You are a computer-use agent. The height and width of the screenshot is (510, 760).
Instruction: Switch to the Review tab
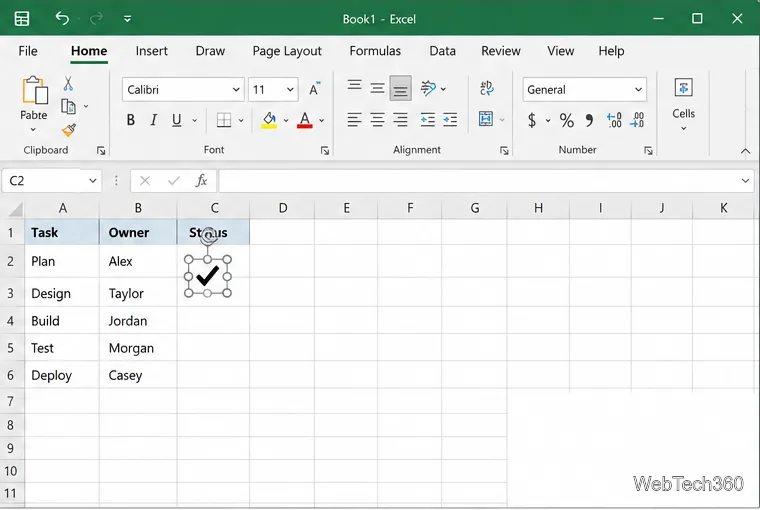[501, 51]
